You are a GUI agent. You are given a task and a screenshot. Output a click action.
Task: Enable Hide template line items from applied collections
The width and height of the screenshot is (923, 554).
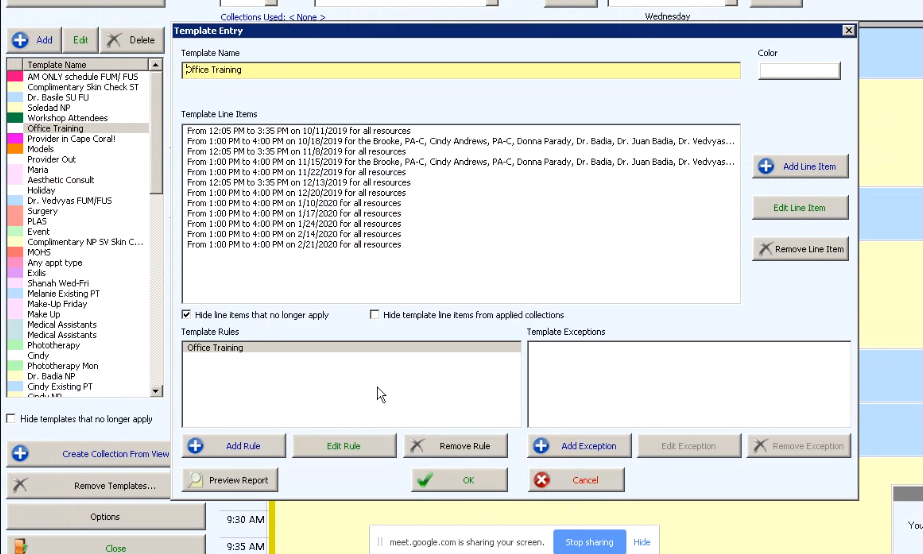click(x=375, y=315)
